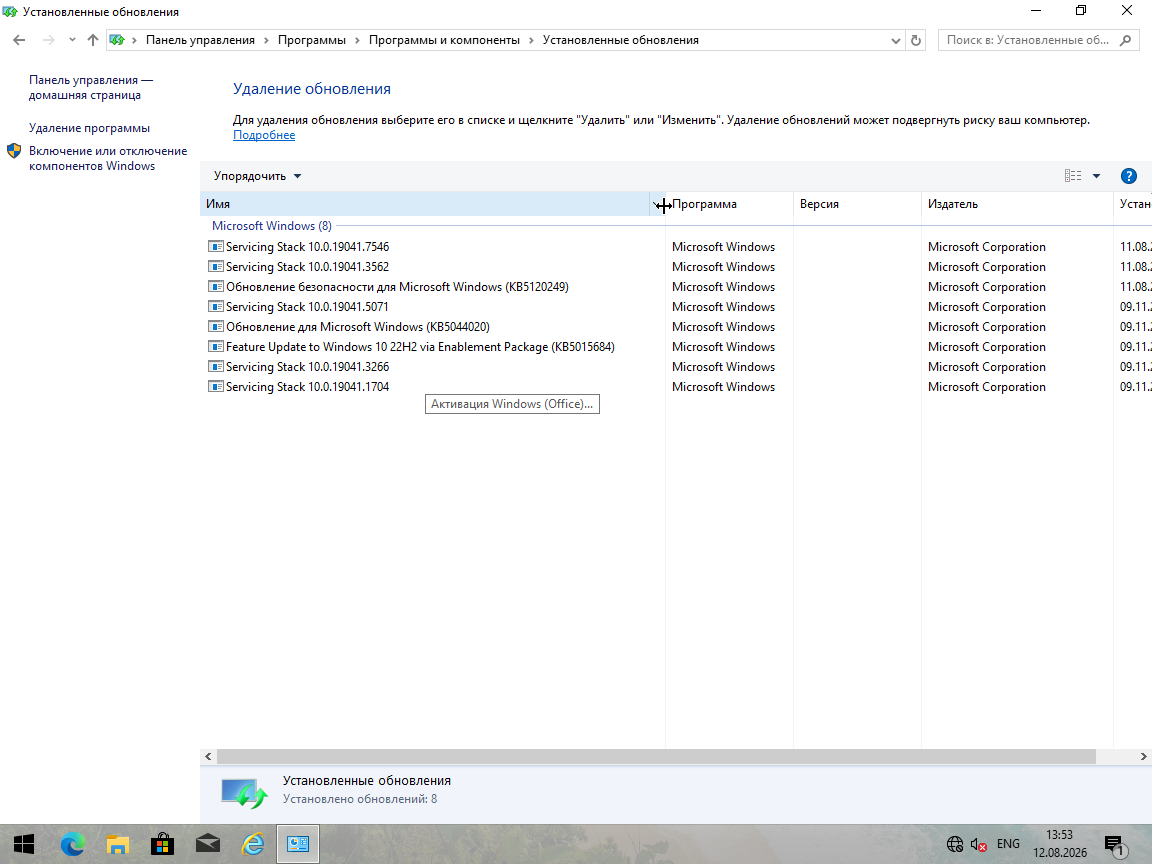
Task: Open Удаление программы link
Action: coord(89,128)
